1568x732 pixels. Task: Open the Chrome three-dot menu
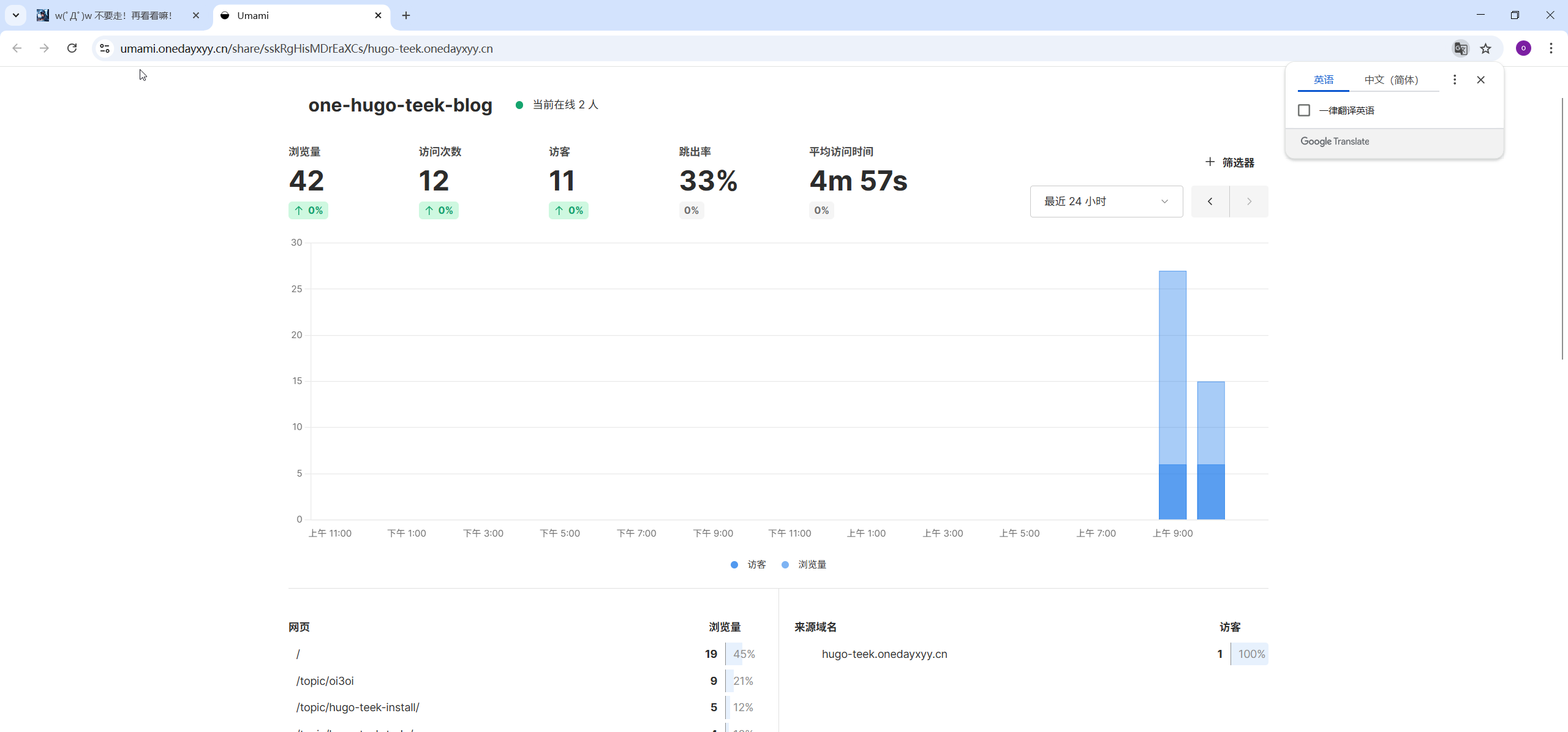point(1551,48)
